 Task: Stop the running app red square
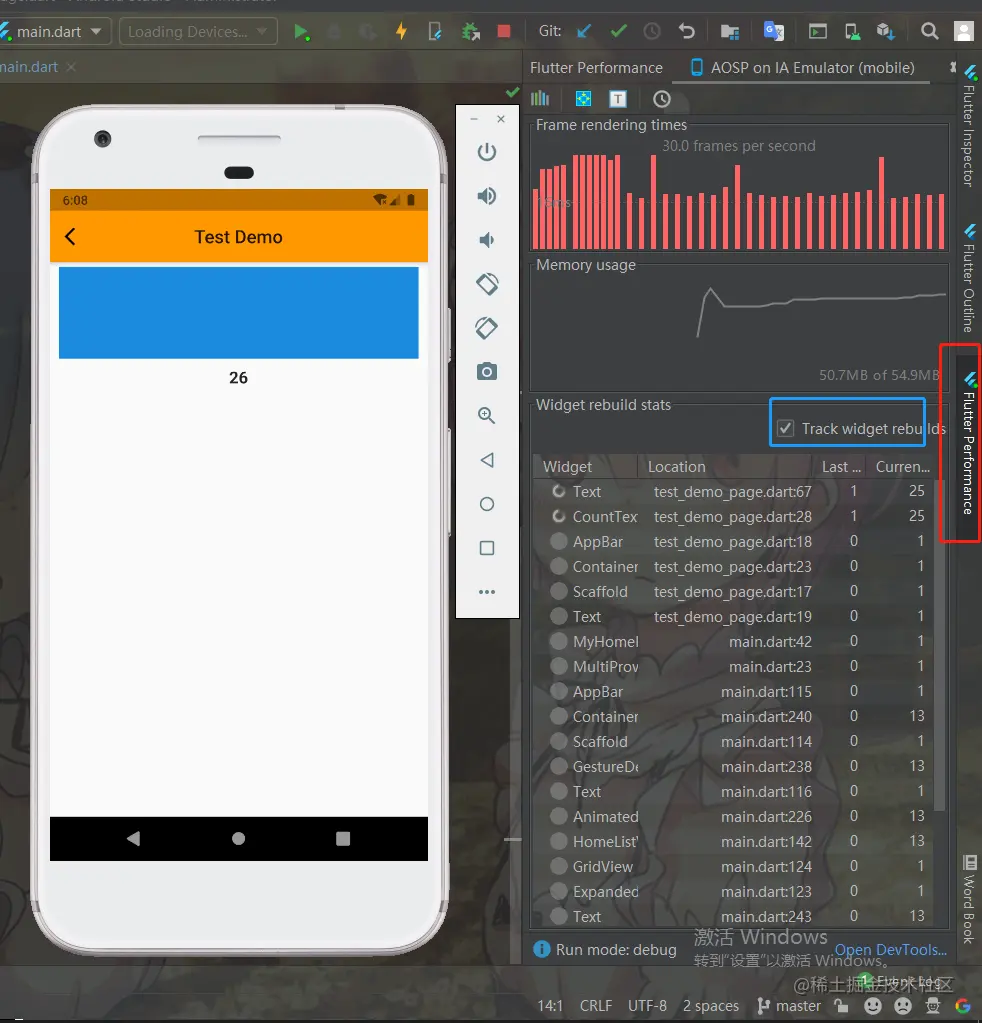coord(504,31)
